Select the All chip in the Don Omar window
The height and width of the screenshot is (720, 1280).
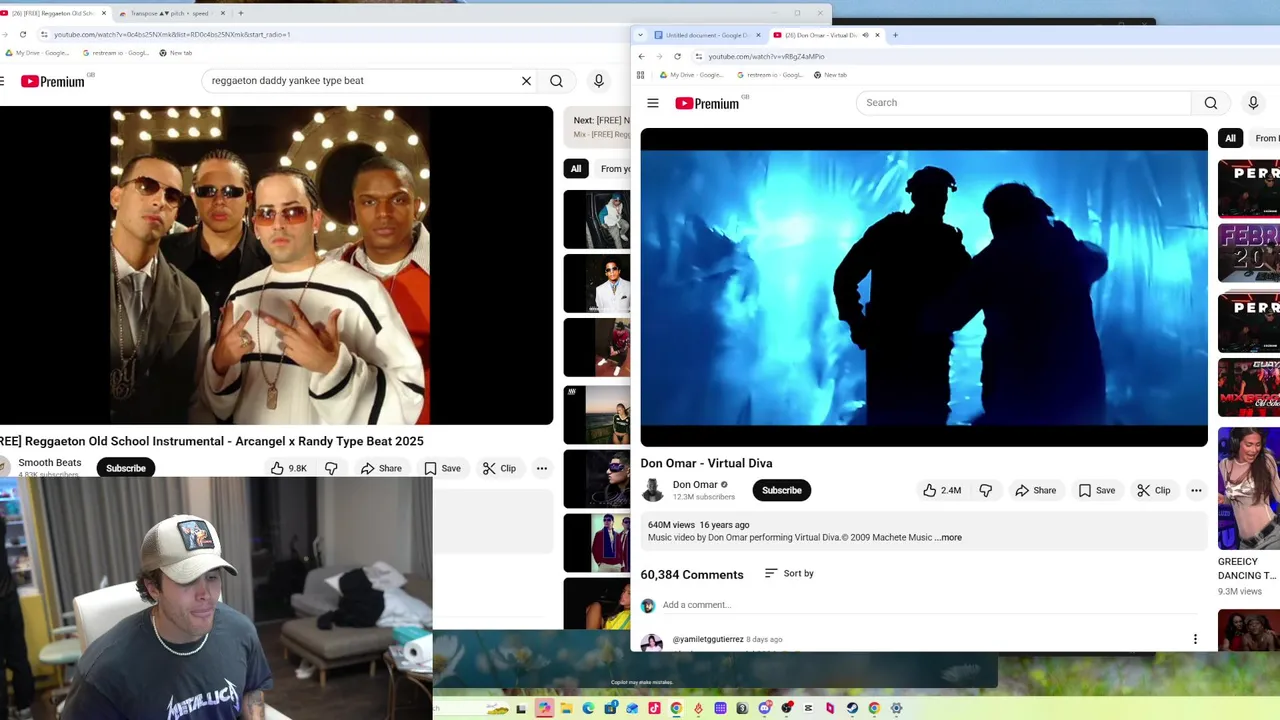tap(1230, 139)
